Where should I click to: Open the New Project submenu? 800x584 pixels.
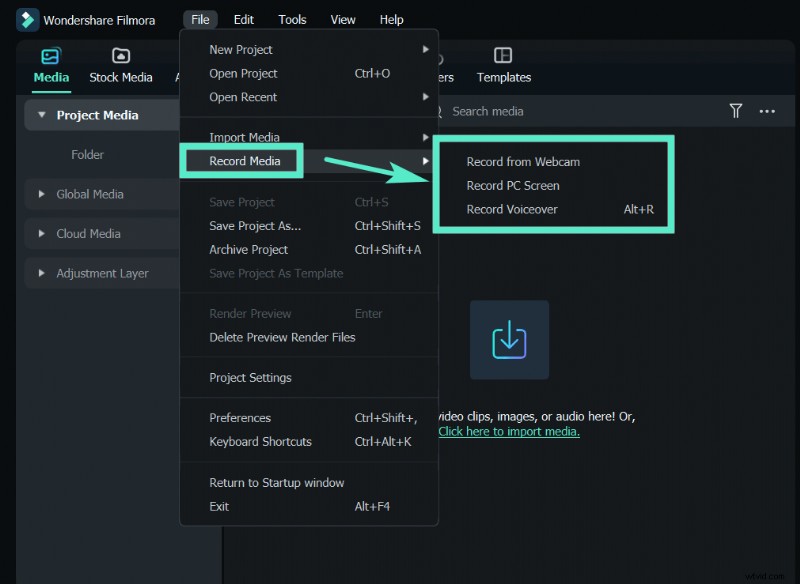pos(241,49)
